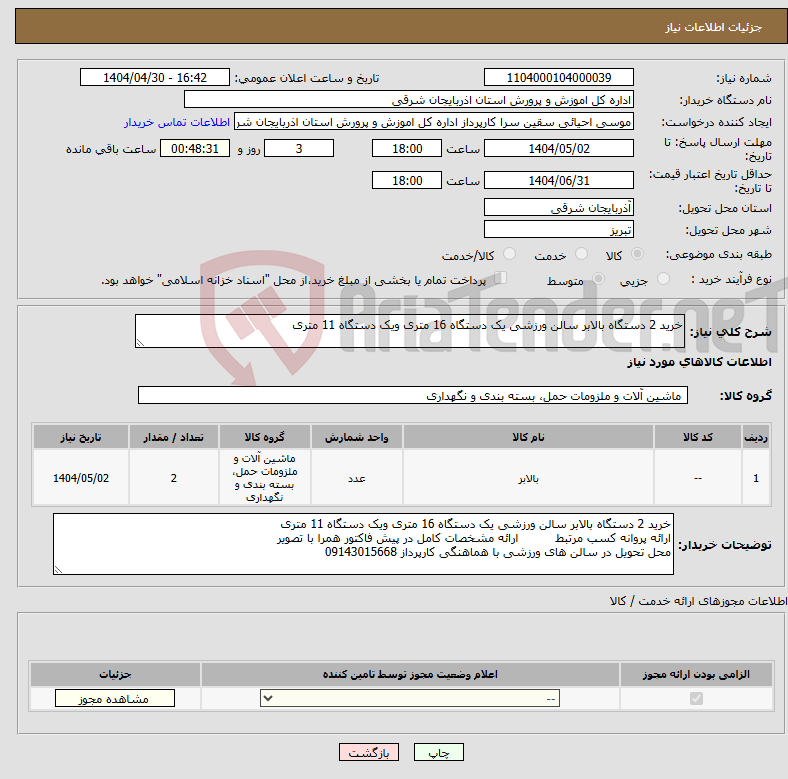
Task: Click the buyer organization name field
Action: [409, 100]
